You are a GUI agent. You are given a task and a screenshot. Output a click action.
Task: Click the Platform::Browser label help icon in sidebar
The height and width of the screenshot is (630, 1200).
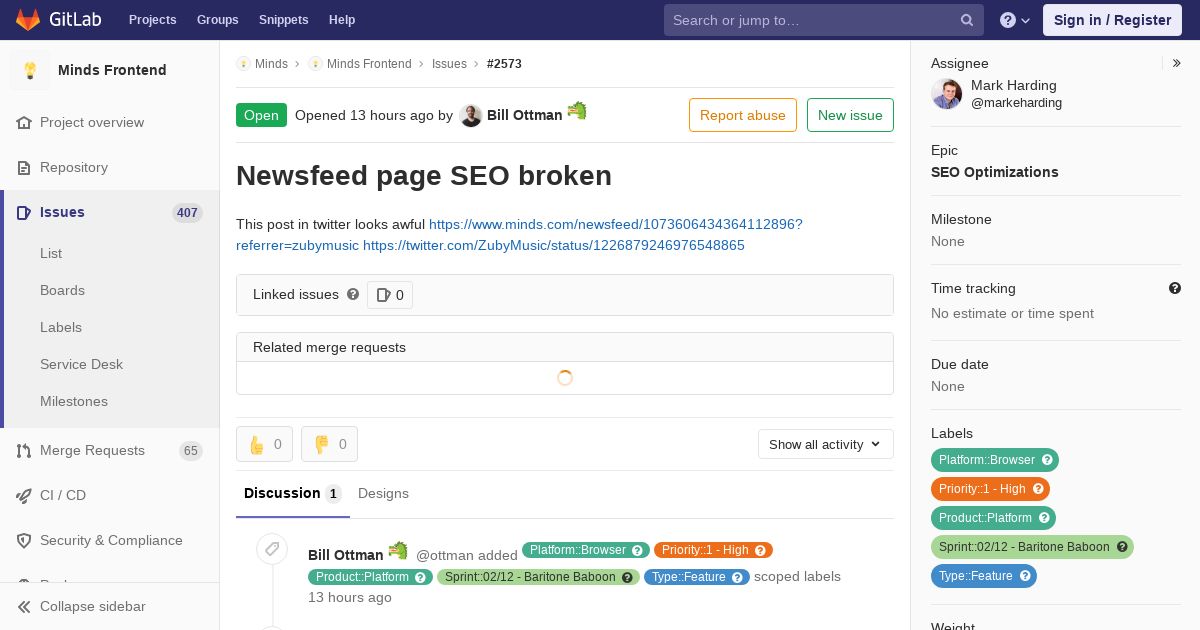click(1047, 460)
